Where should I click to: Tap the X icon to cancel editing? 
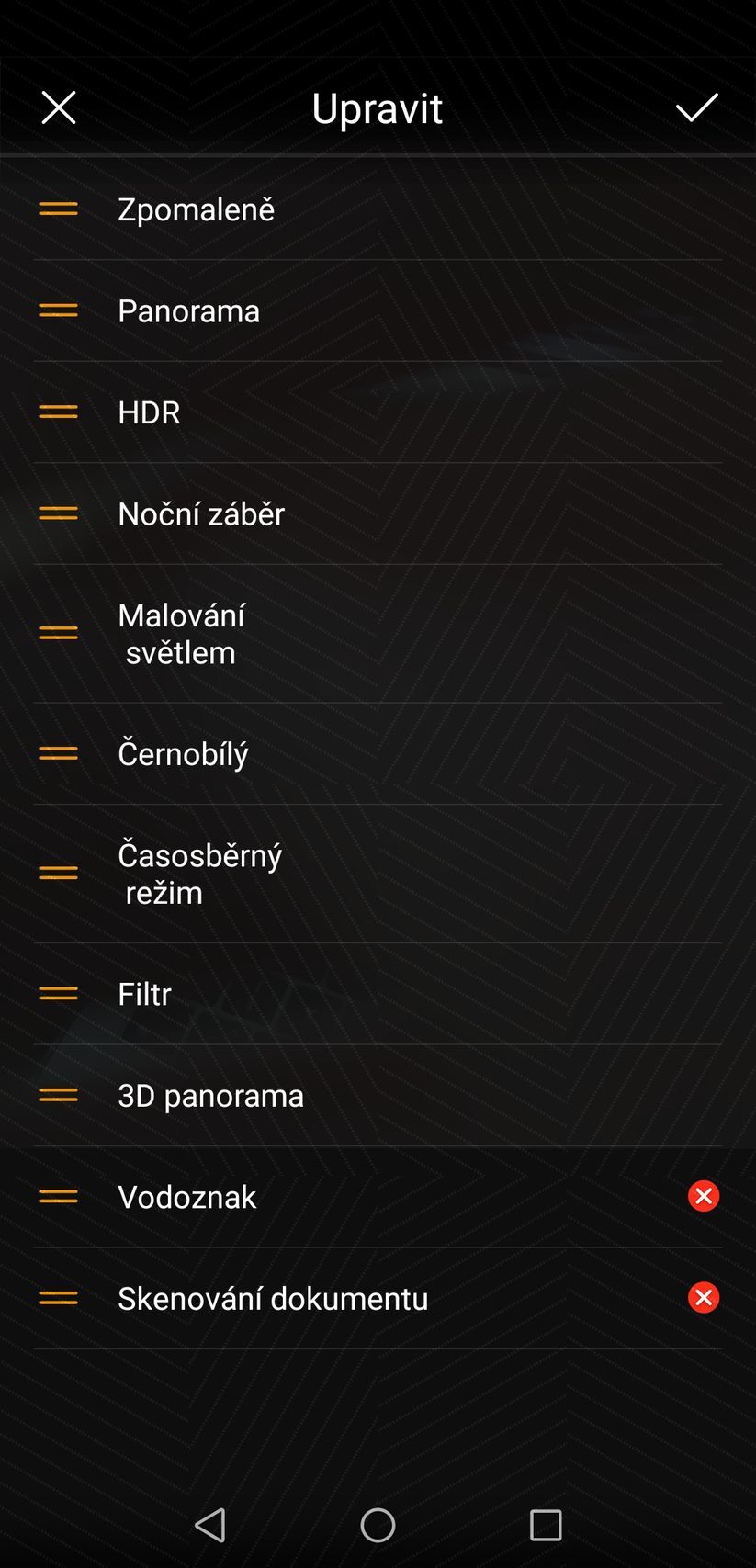(59, 108)
